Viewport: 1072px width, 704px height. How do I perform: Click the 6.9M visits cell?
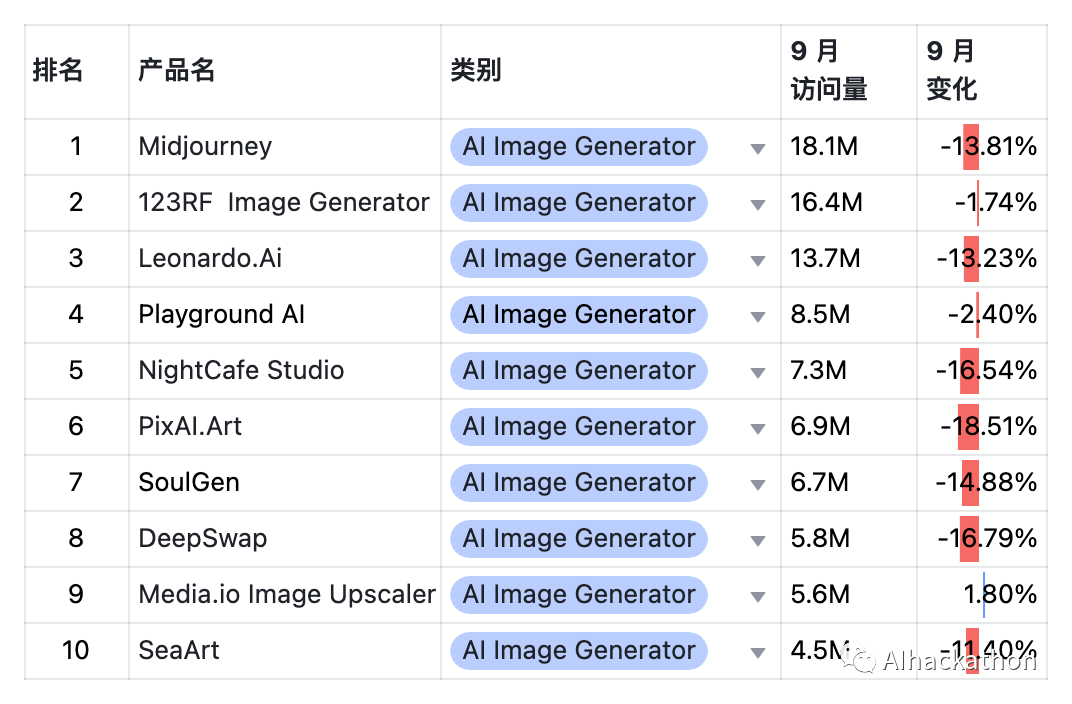848,427
